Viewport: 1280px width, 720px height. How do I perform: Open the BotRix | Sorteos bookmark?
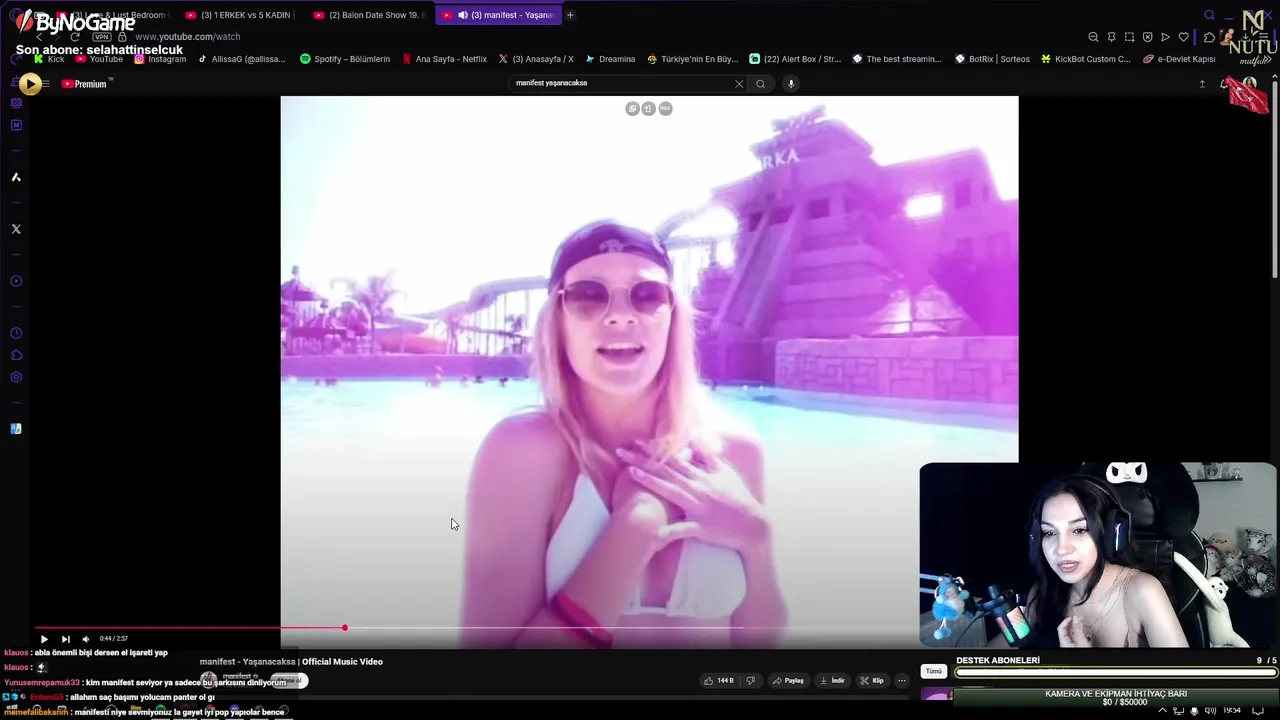(992, 59)
